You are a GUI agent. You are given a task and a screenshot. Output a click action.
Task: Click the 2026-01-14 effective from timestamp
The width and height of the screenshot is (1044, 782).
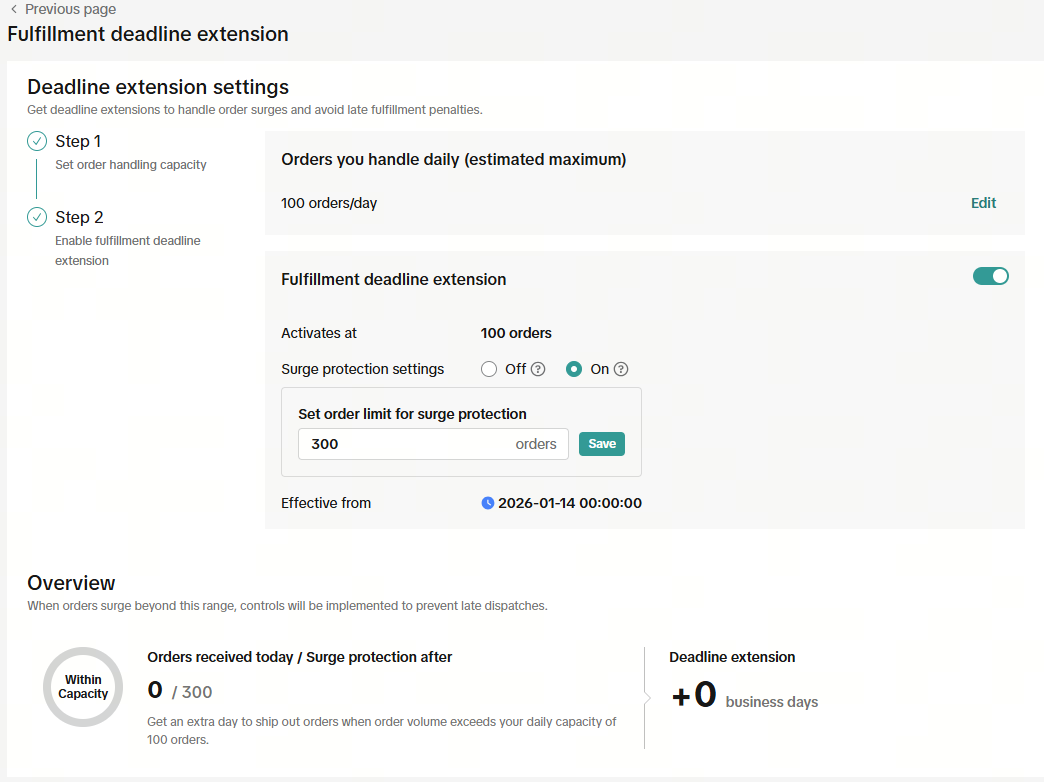[570, 503]
